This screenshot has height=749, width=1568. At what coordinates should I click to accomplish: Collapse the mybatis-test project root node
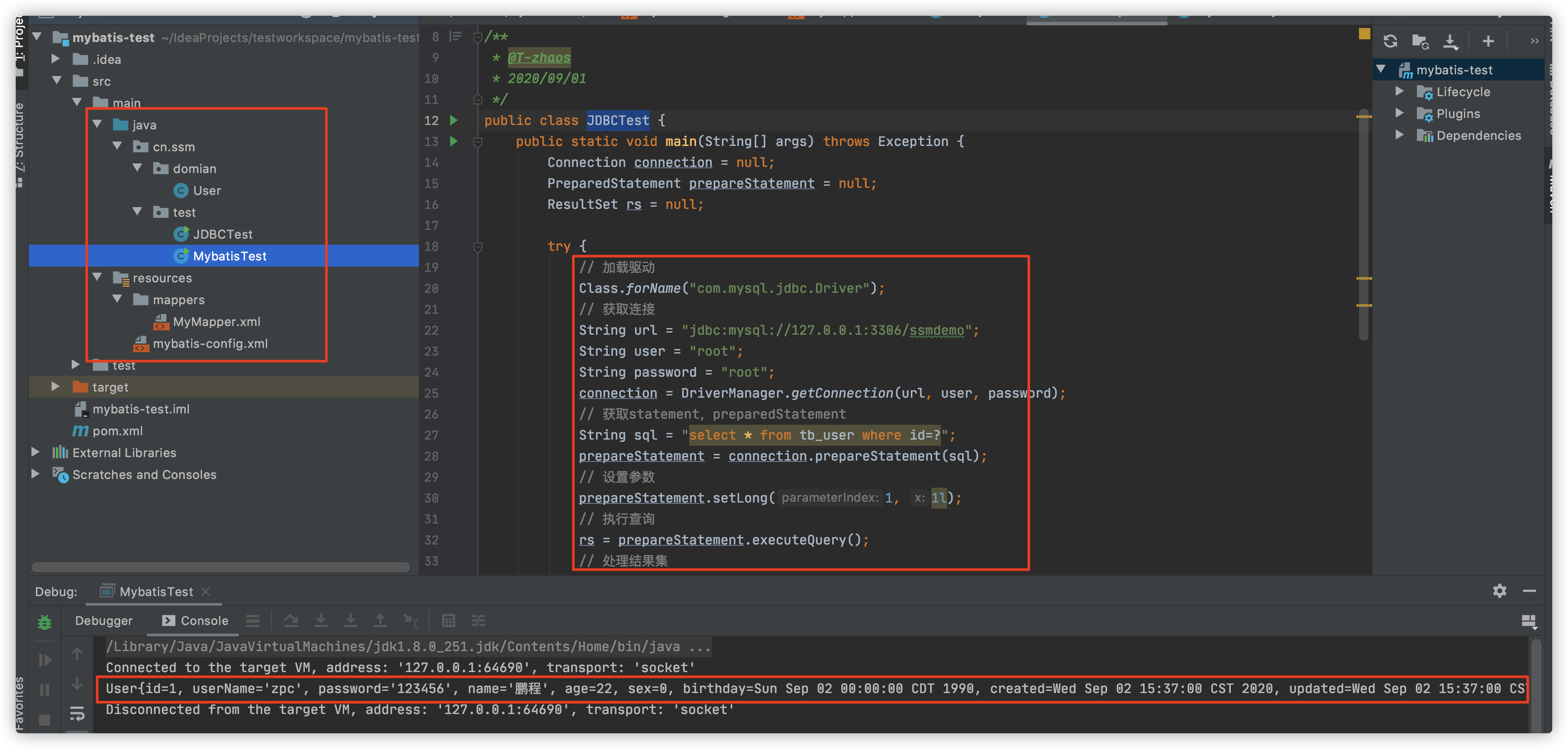pos(37,37)
